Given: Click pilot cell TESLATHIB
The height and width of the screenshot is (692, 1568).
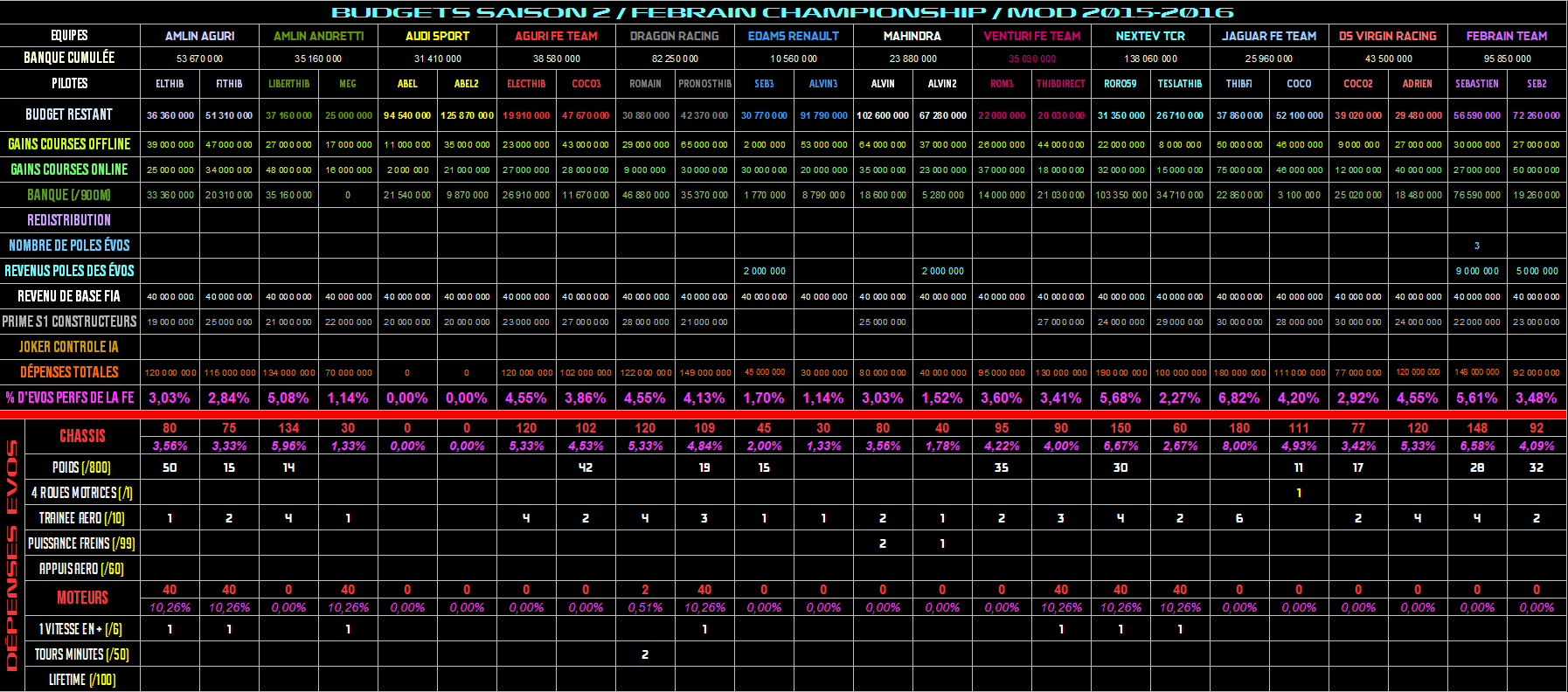Looking at the screenshot, I should coord(1179,84).
